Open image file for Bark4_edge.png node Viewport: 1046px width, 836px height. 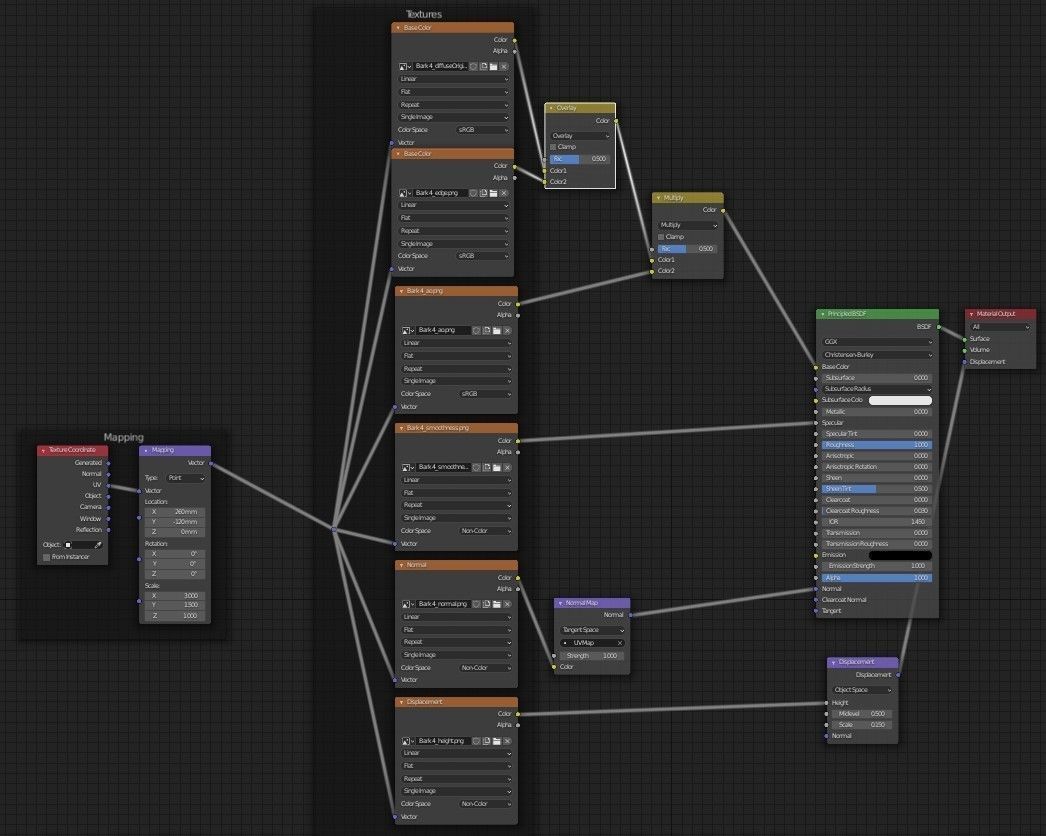point(494,193)
